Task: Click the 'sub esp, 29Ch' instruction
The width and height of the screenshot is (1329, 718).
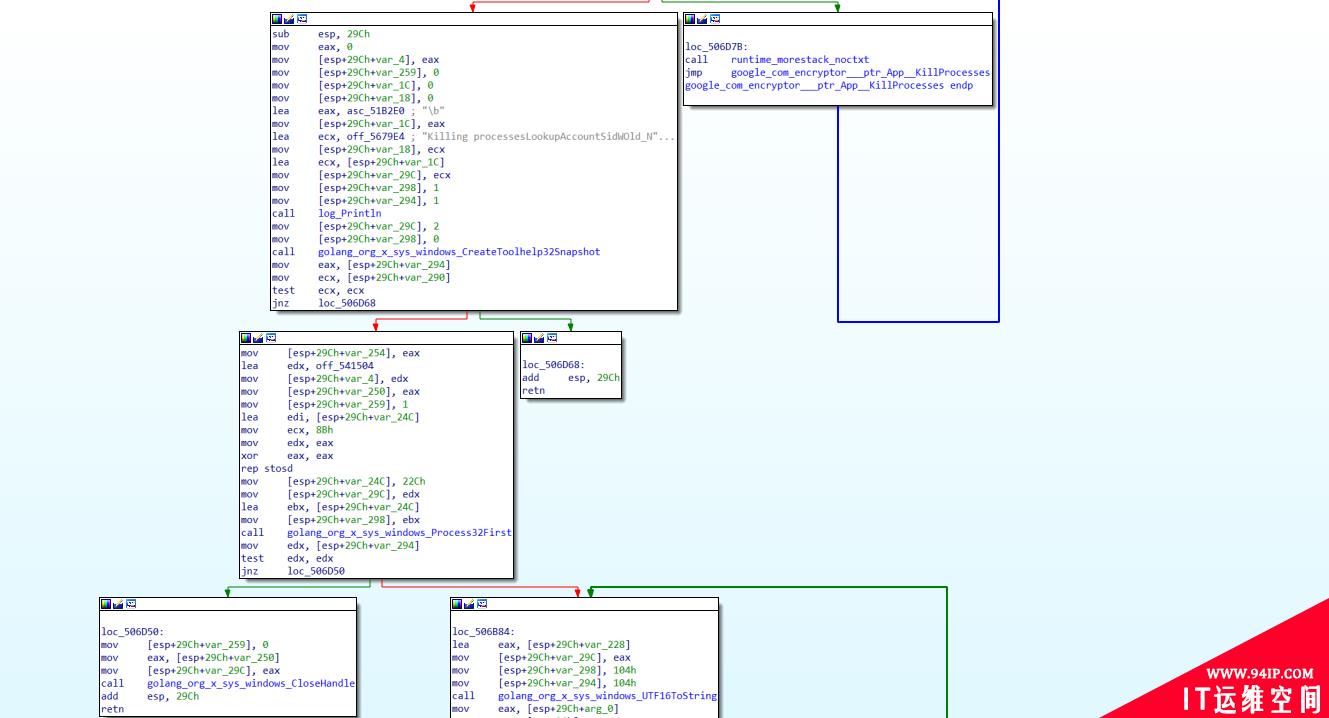Action: pos(320,34)
